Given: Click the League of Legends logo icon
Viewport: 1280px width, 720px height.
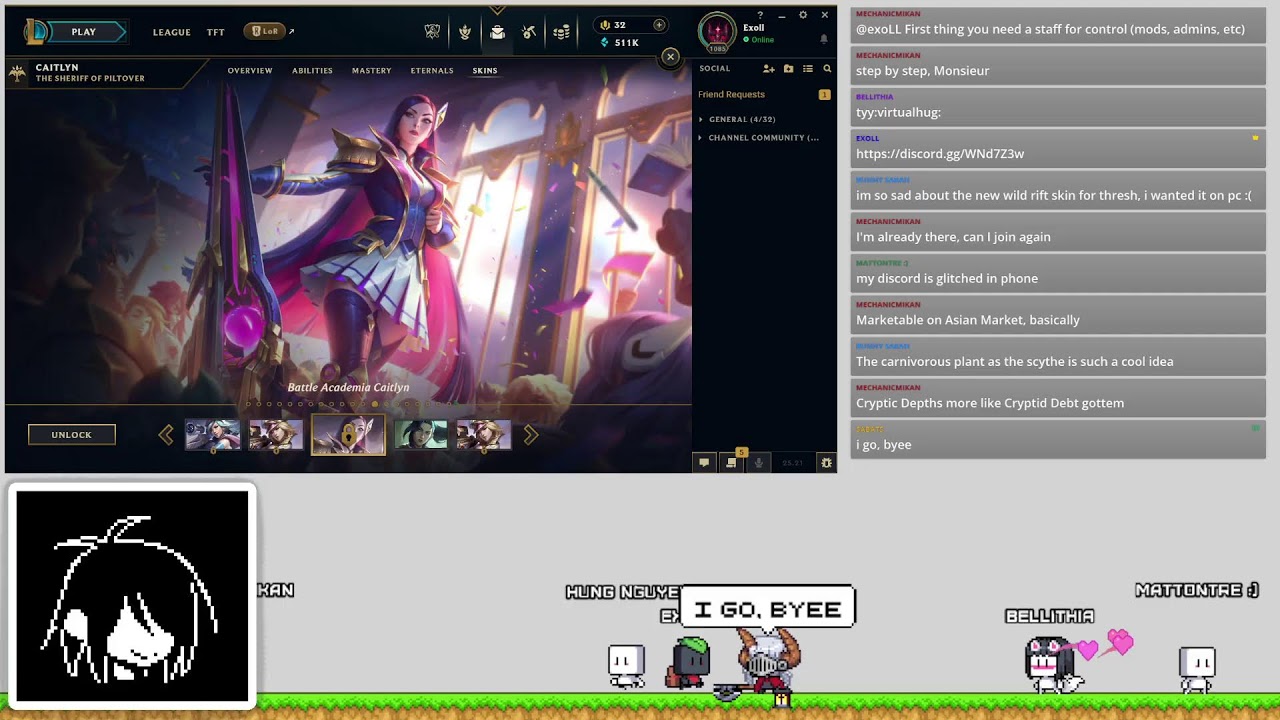Looking at the screenshot, I should (x=36, y=32).
